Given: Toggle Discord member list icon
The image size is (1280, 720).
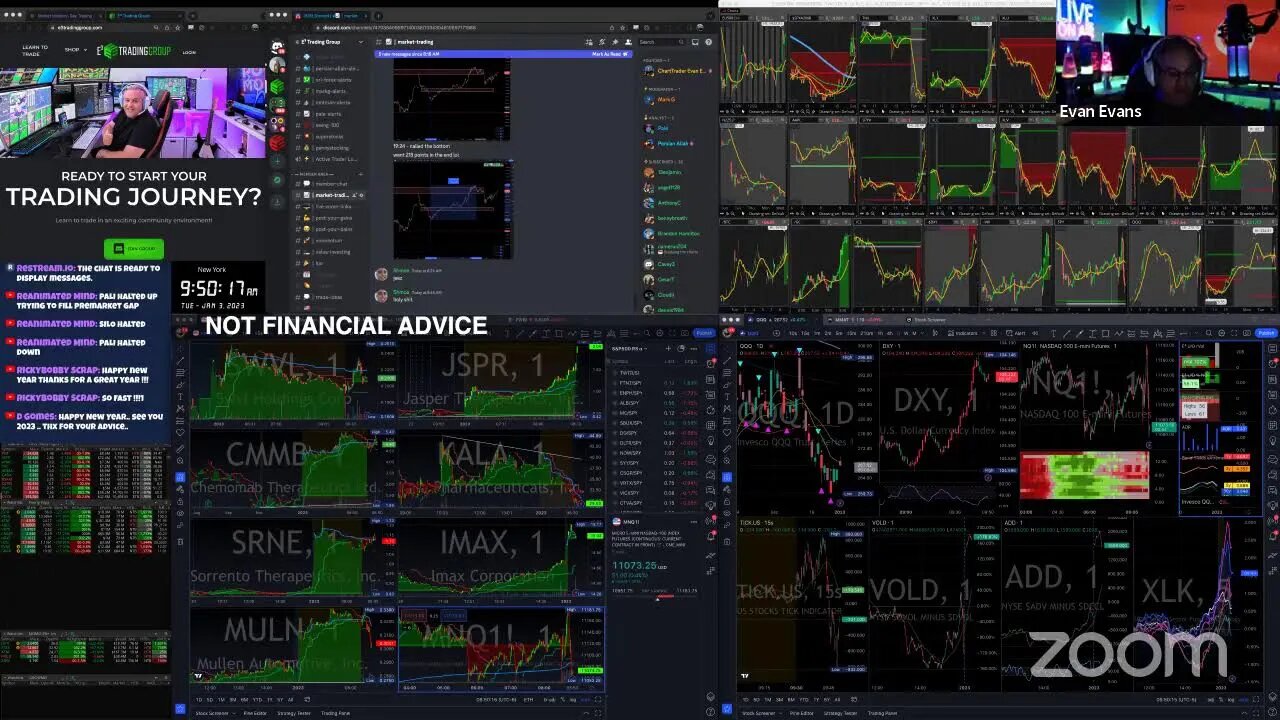Looking at the screenshot, I should click(x=628, y=42).
